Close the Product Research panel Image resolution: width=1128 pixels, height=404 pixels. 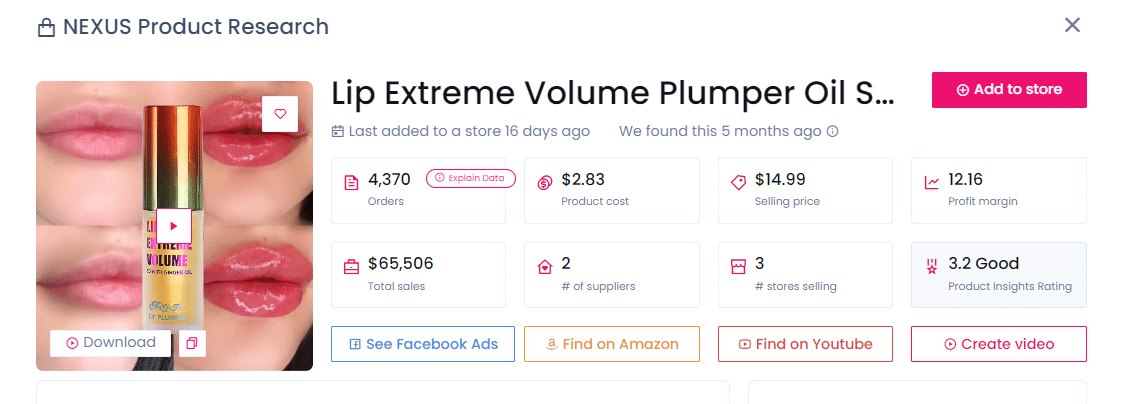point(1072,25)
